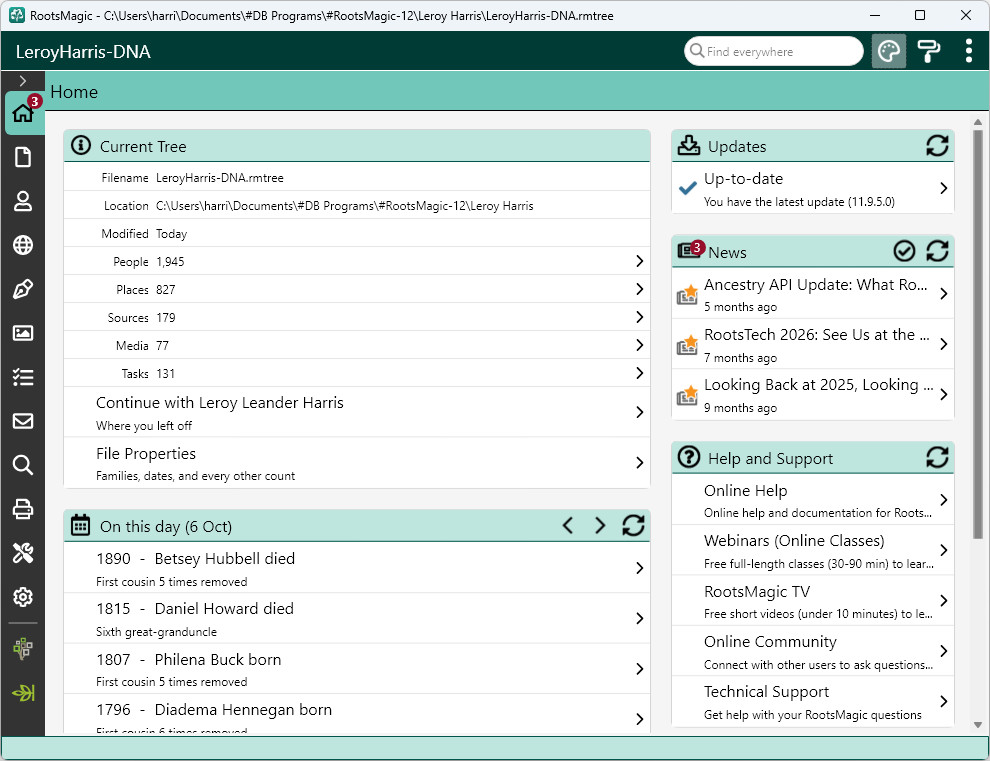This screenshot has height=761, width=990.
Task: Click the paint roller toolbar icon
Action: [x=928, y=51]
